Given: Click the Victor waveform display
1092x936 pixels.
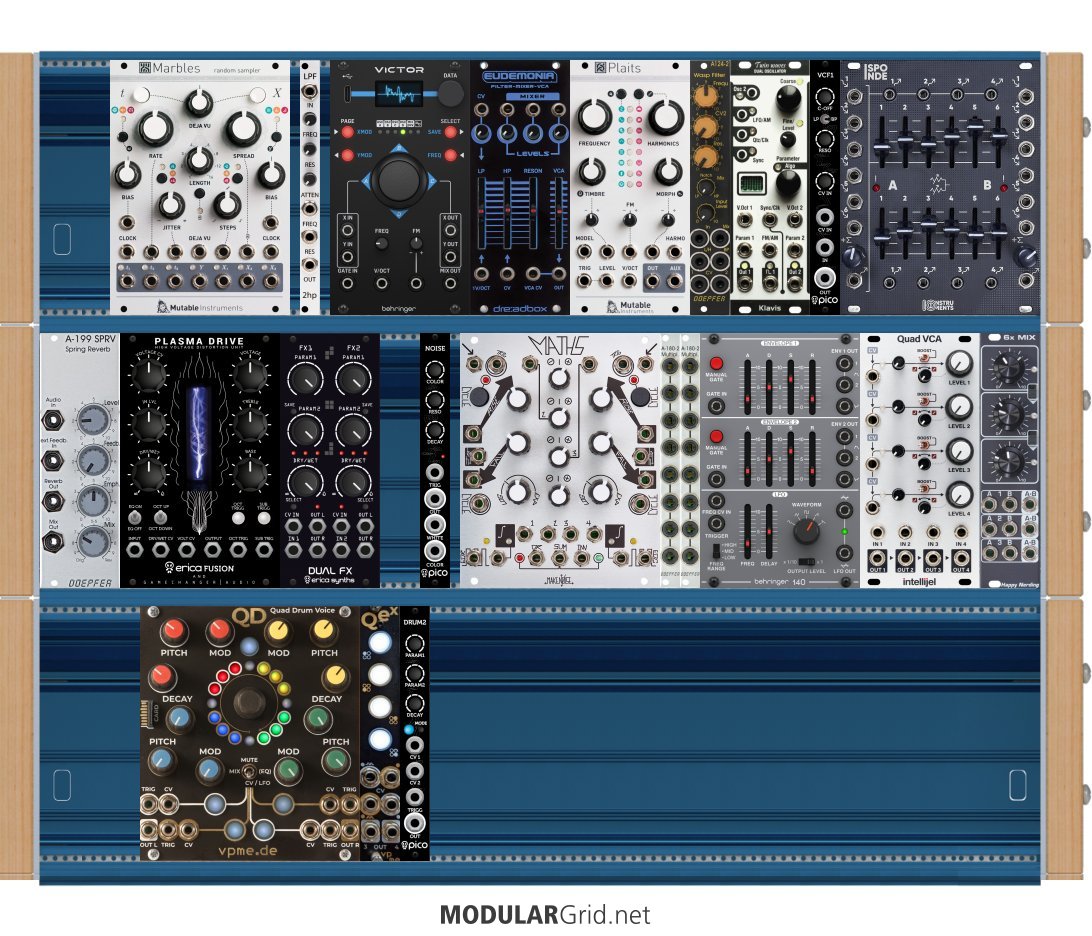Looking at the screenshot, I should [x=399, y=93].
